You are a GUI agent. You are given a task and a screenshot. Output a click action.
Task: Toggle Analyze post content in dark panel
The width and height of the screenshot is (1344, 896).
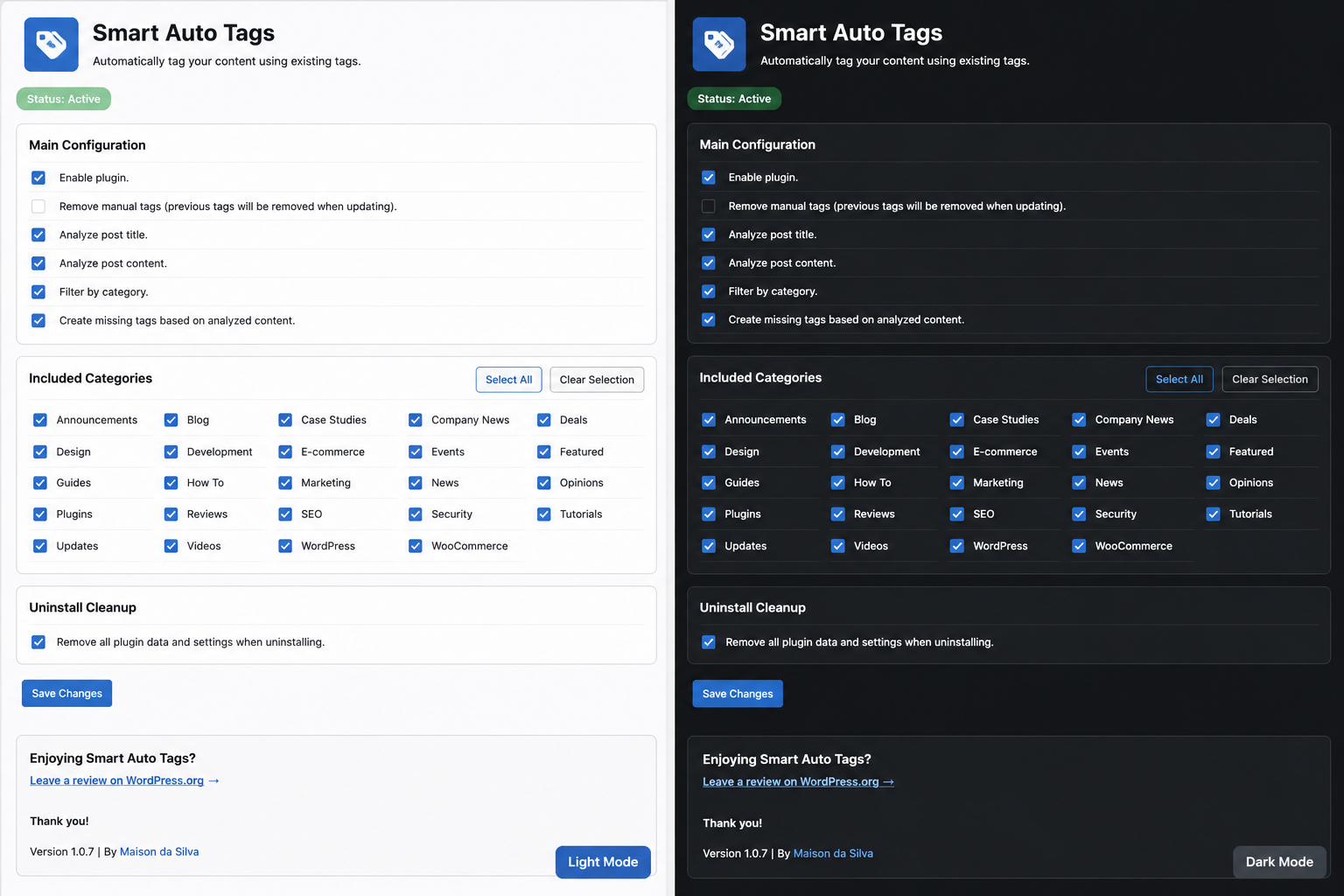coord(709,262)
